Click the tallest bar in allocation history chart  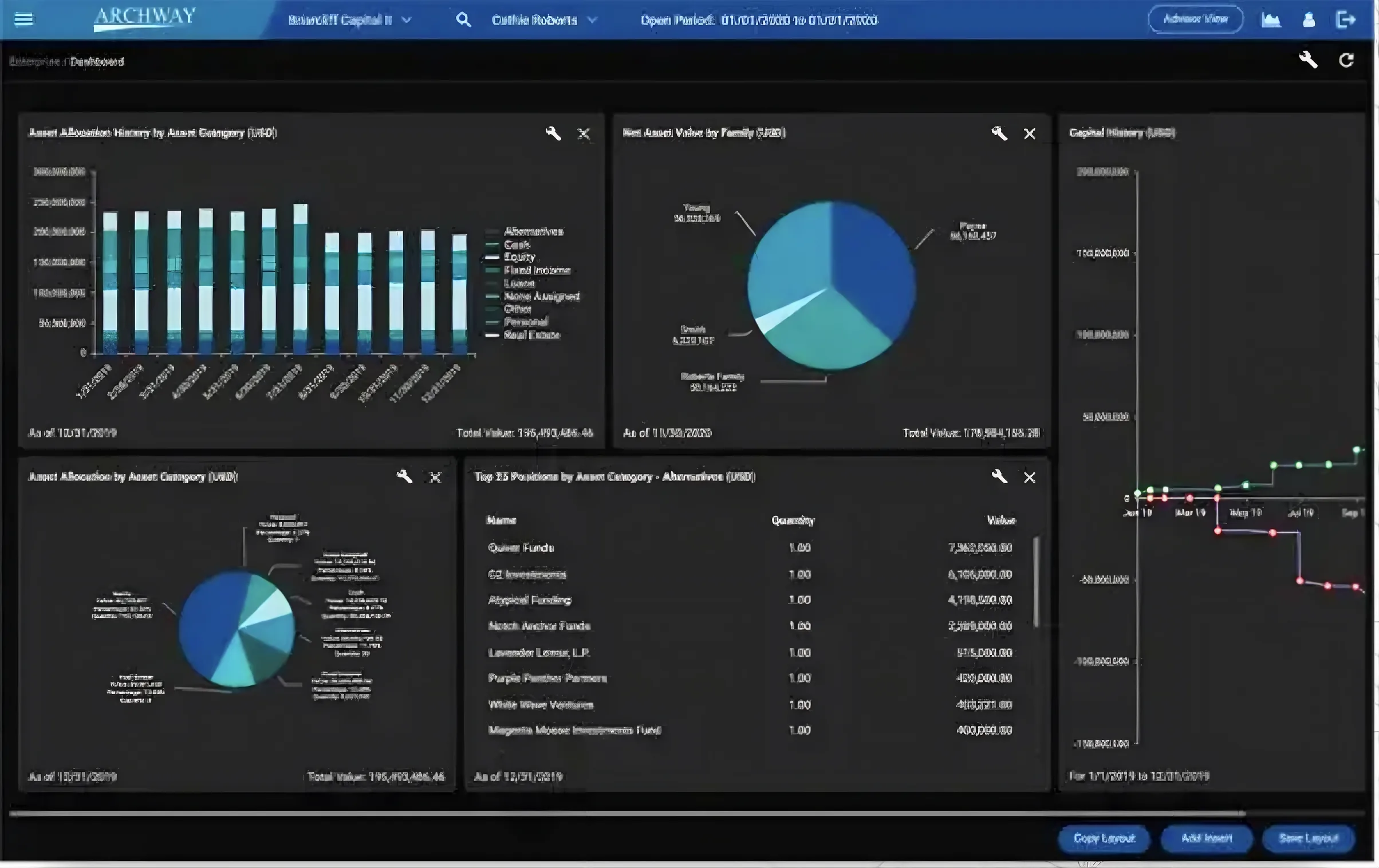pyautogui.click(x=300, y=278)
